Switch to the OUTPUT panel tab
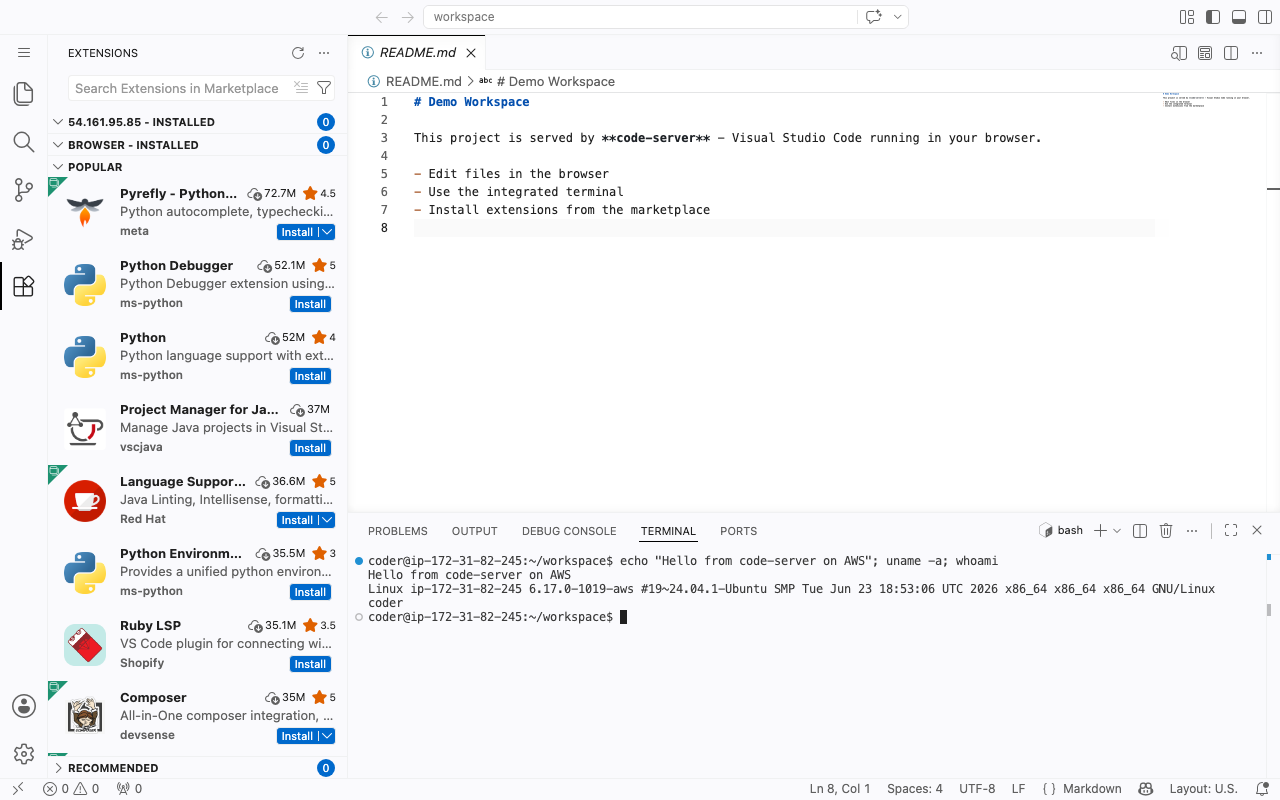This screenshot has width=1280, height=800. (474, 531)
